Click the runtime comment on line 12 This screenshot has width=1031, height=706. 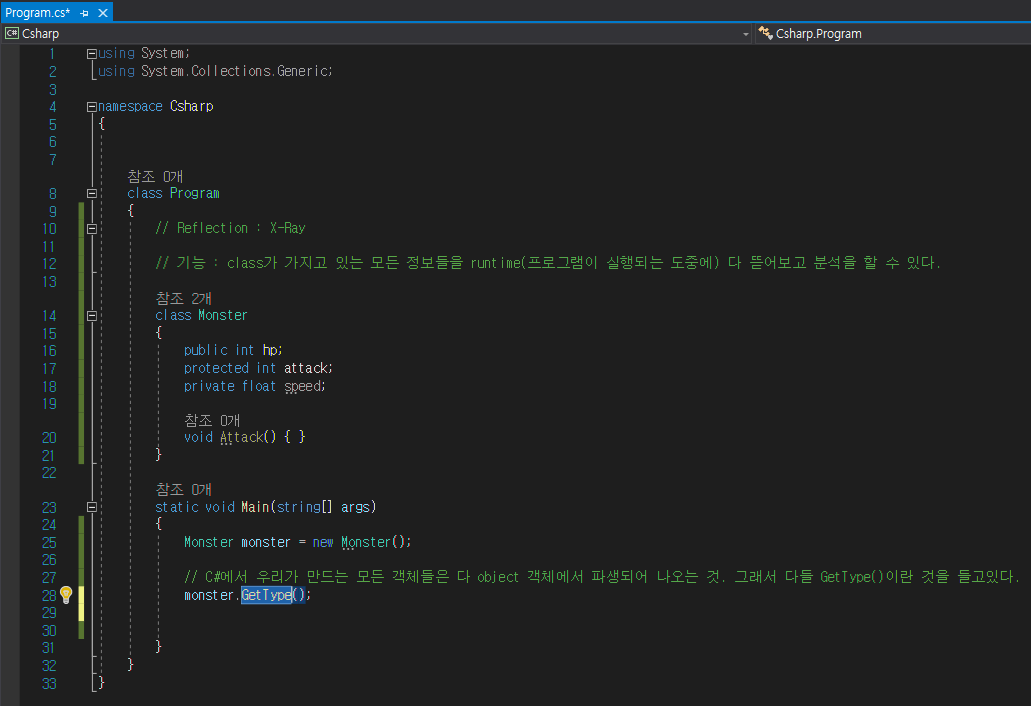coord(548,263)
